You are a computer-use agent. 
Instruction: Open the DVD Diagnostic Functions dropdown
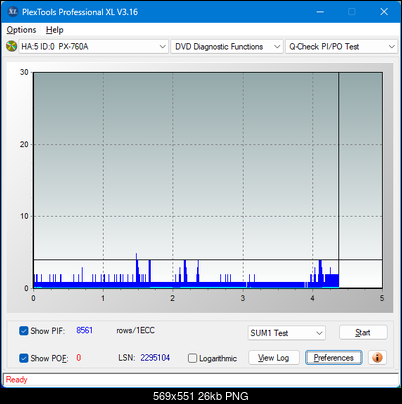[227, 47]
